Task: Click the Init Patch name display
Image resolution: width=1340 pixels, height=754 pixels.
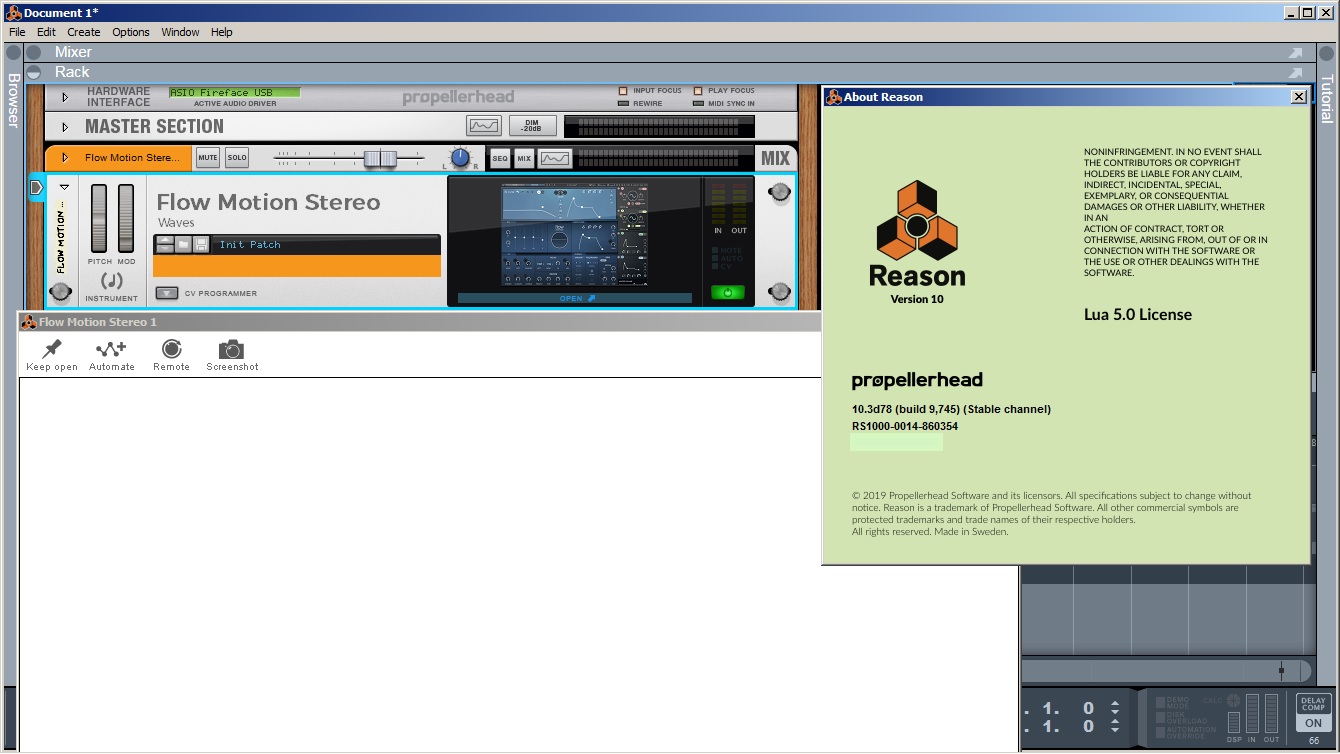Action: (326, 245)
